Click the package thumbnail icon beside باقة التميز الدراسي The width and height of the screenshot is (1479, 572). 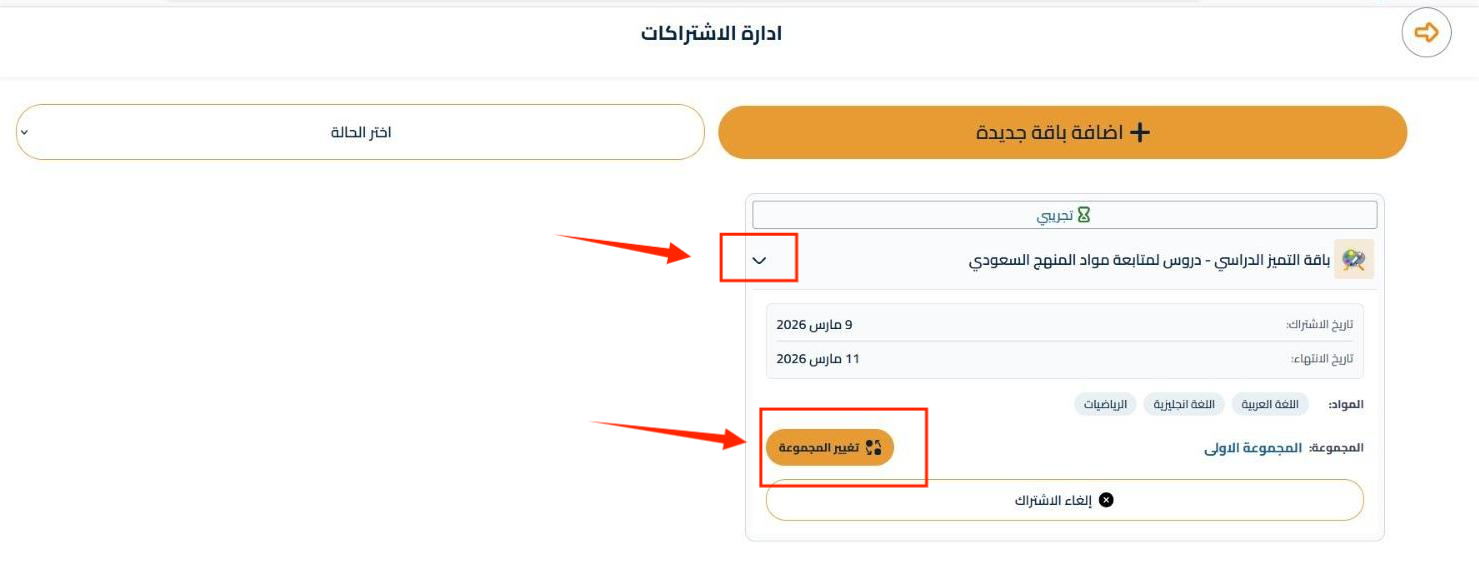click(x=1355, y=259)
